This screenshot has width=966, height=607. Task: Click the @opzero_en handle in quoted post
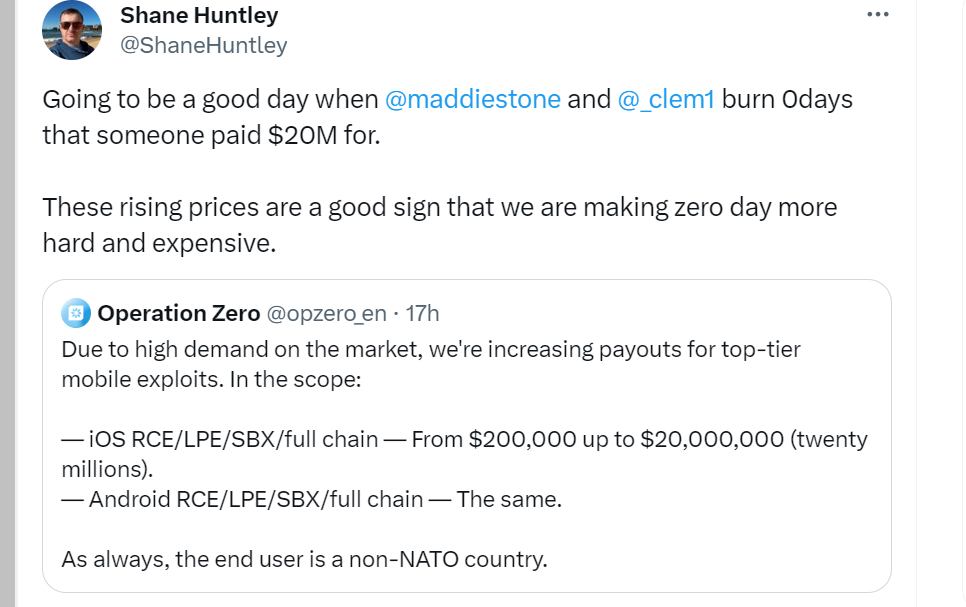[326, 314]
